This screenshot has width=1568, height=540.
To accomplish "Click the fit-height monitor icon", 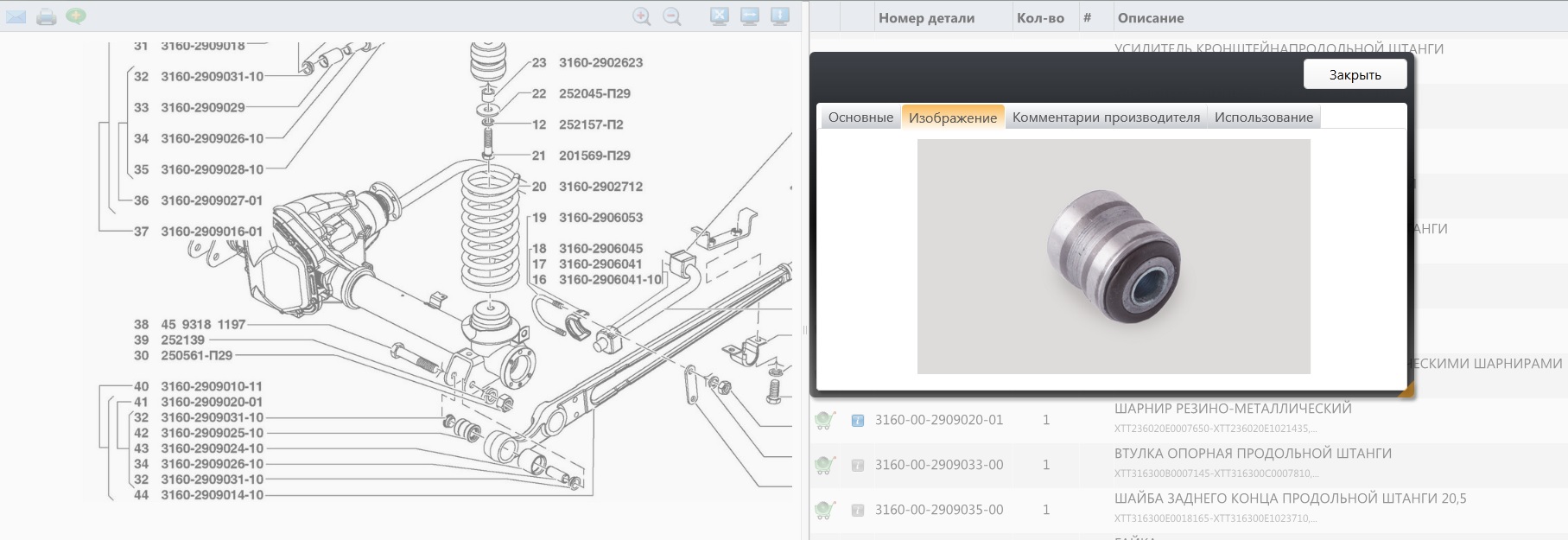I will [x=780, y=16].
